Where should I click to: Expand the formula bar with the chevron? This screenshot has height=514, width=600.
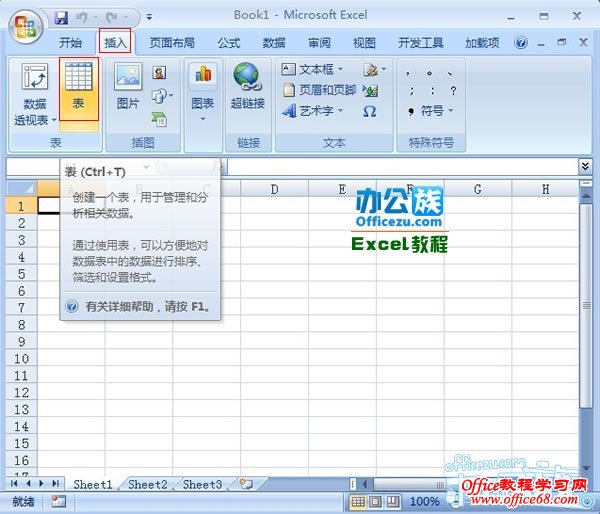point(585,166)
